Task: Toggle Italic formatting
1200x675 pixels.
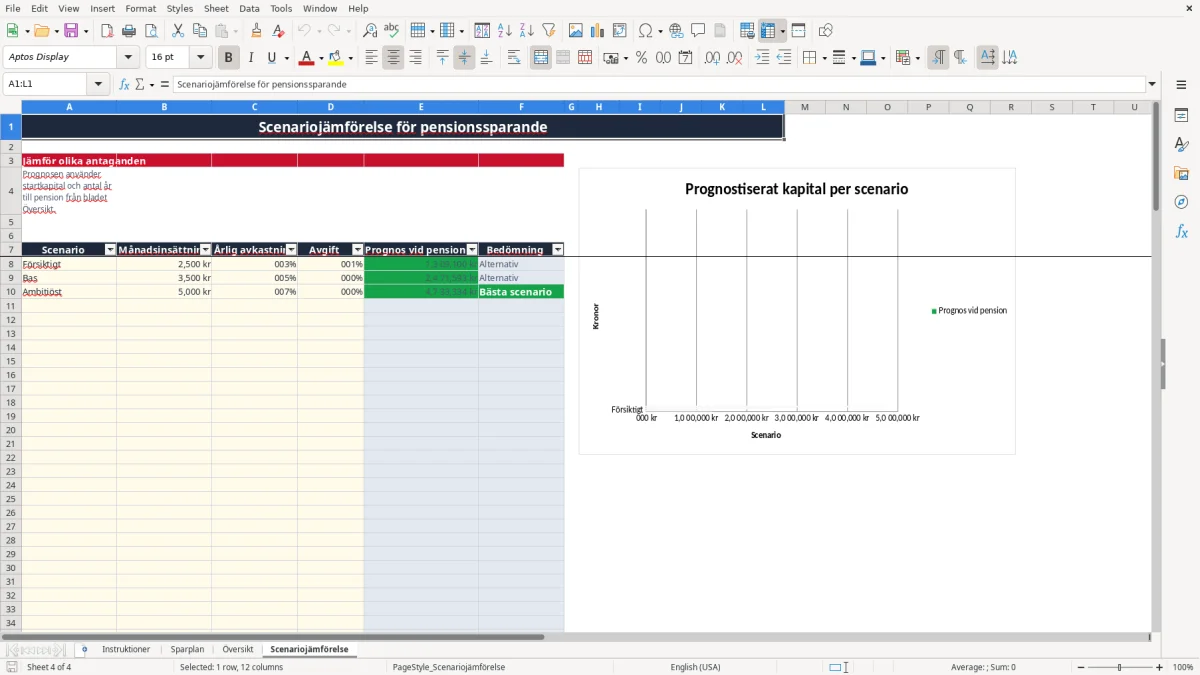Action: (250, 58)
